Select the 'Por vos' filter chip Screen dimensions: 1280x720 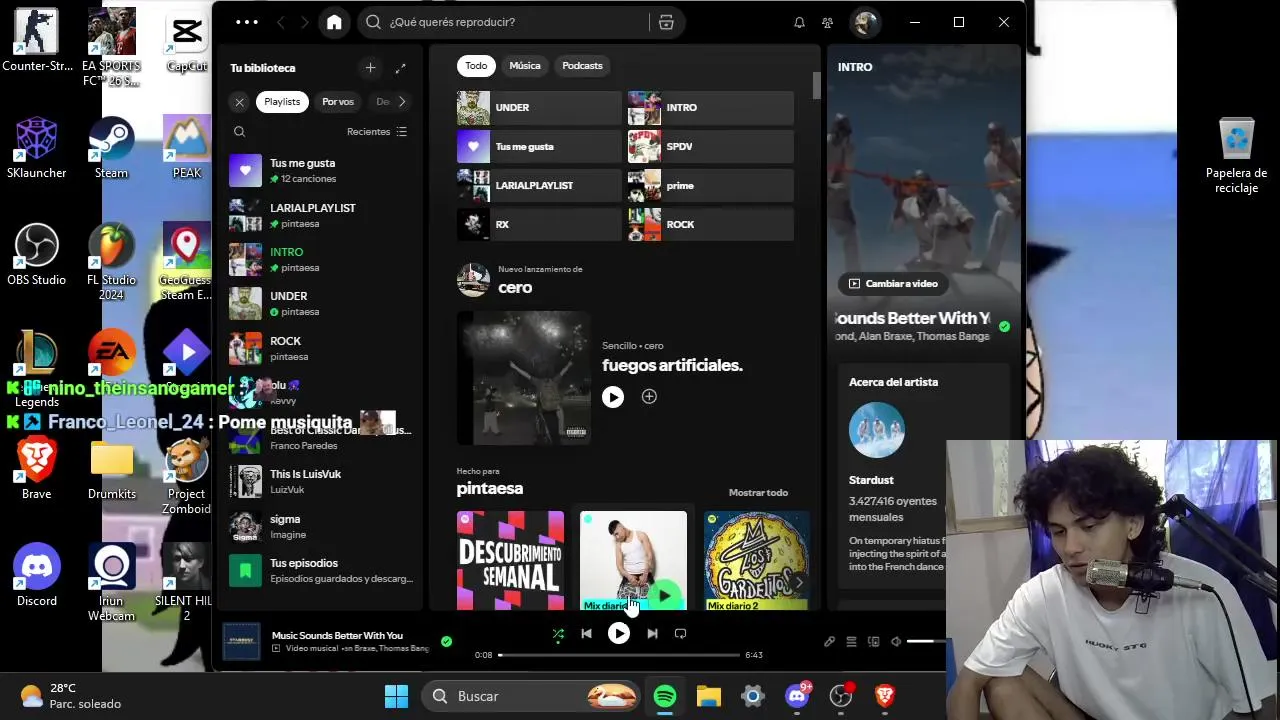pos(338,102)
